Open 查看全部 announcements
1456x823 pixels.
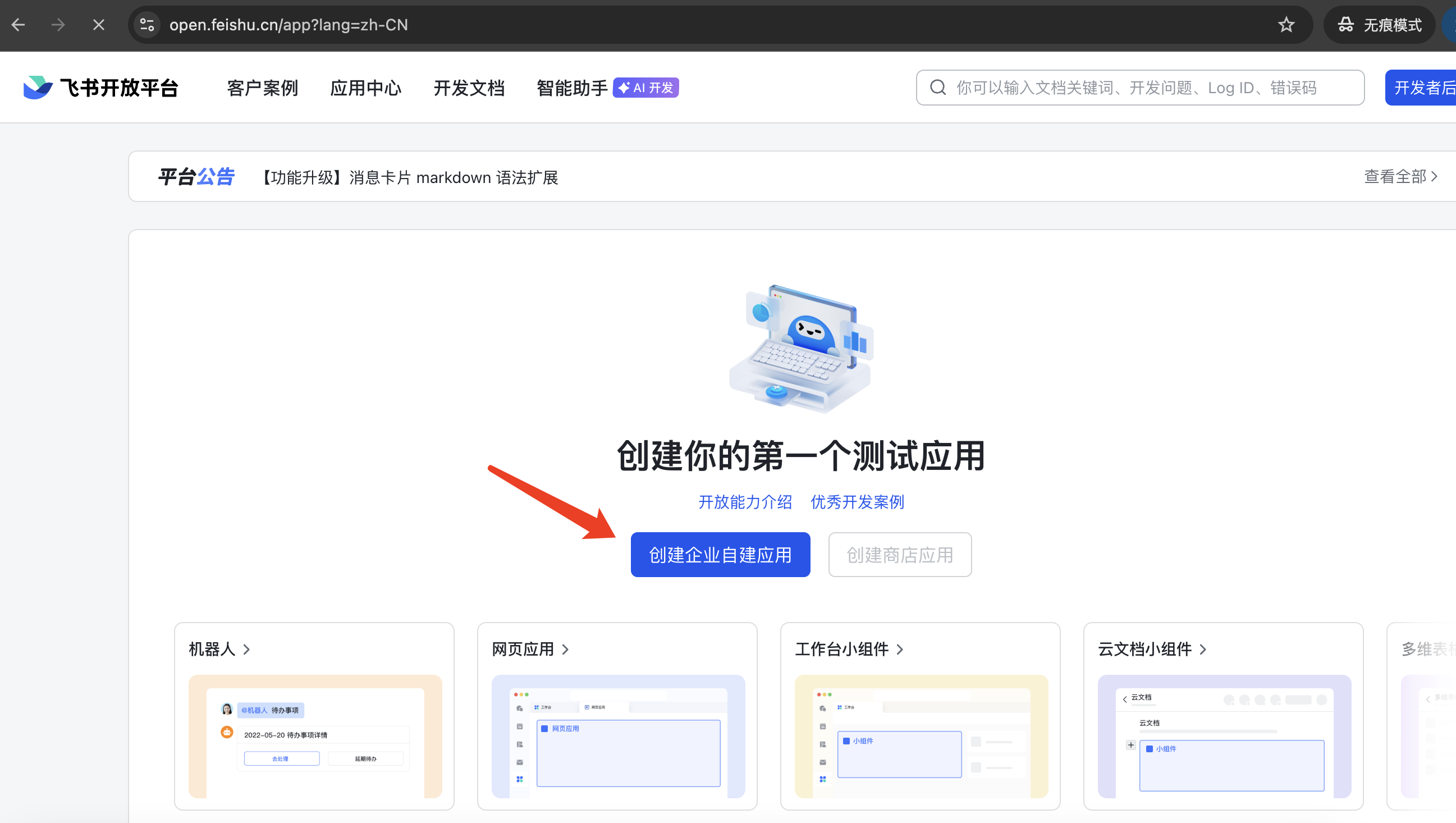[1400, 177]
